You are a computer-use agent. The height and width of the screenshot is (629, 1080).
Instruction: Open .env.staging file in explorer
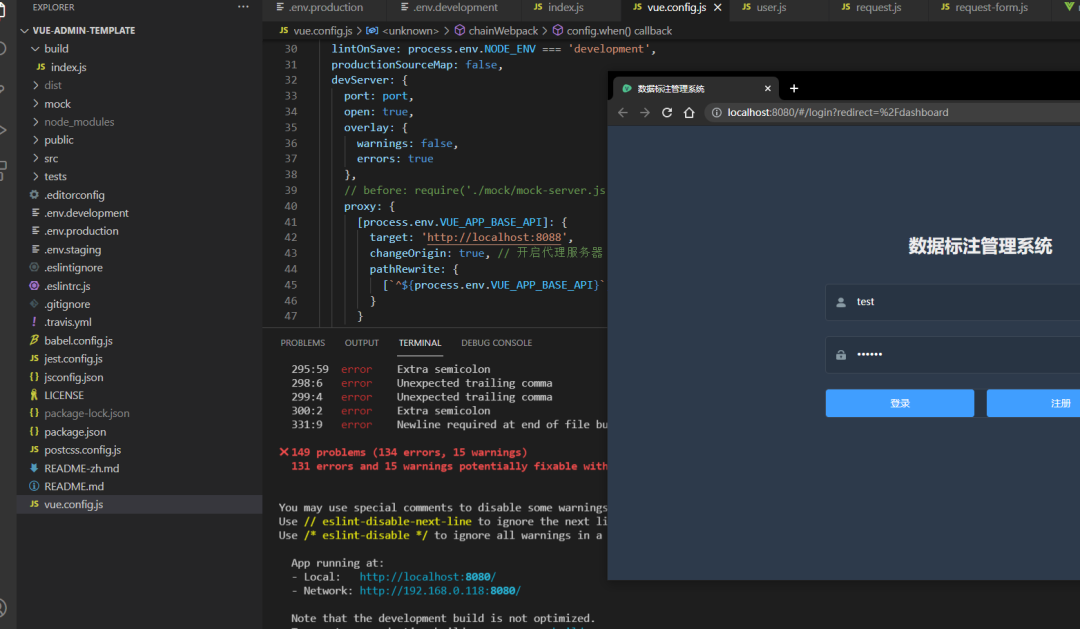click(72, 249)
